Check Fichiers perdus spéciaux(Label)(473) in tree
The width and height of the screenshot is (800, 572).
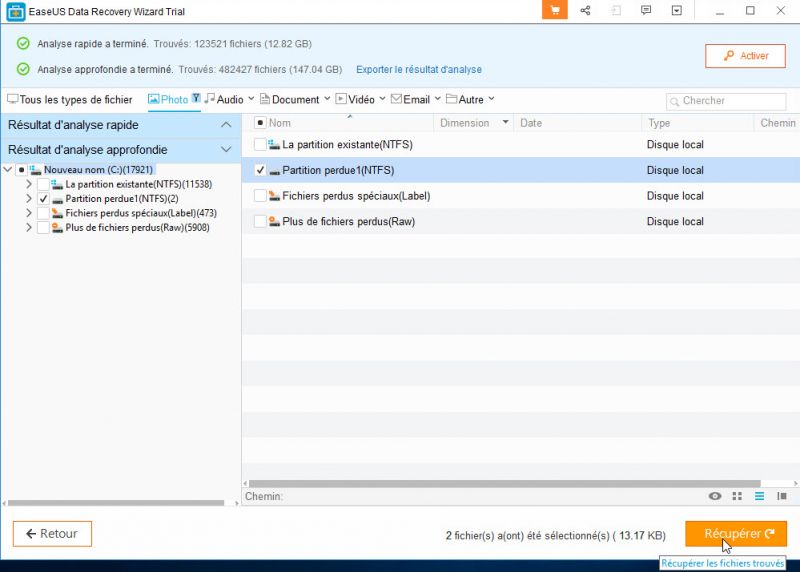pyautogui.click(x=43, y=213)
